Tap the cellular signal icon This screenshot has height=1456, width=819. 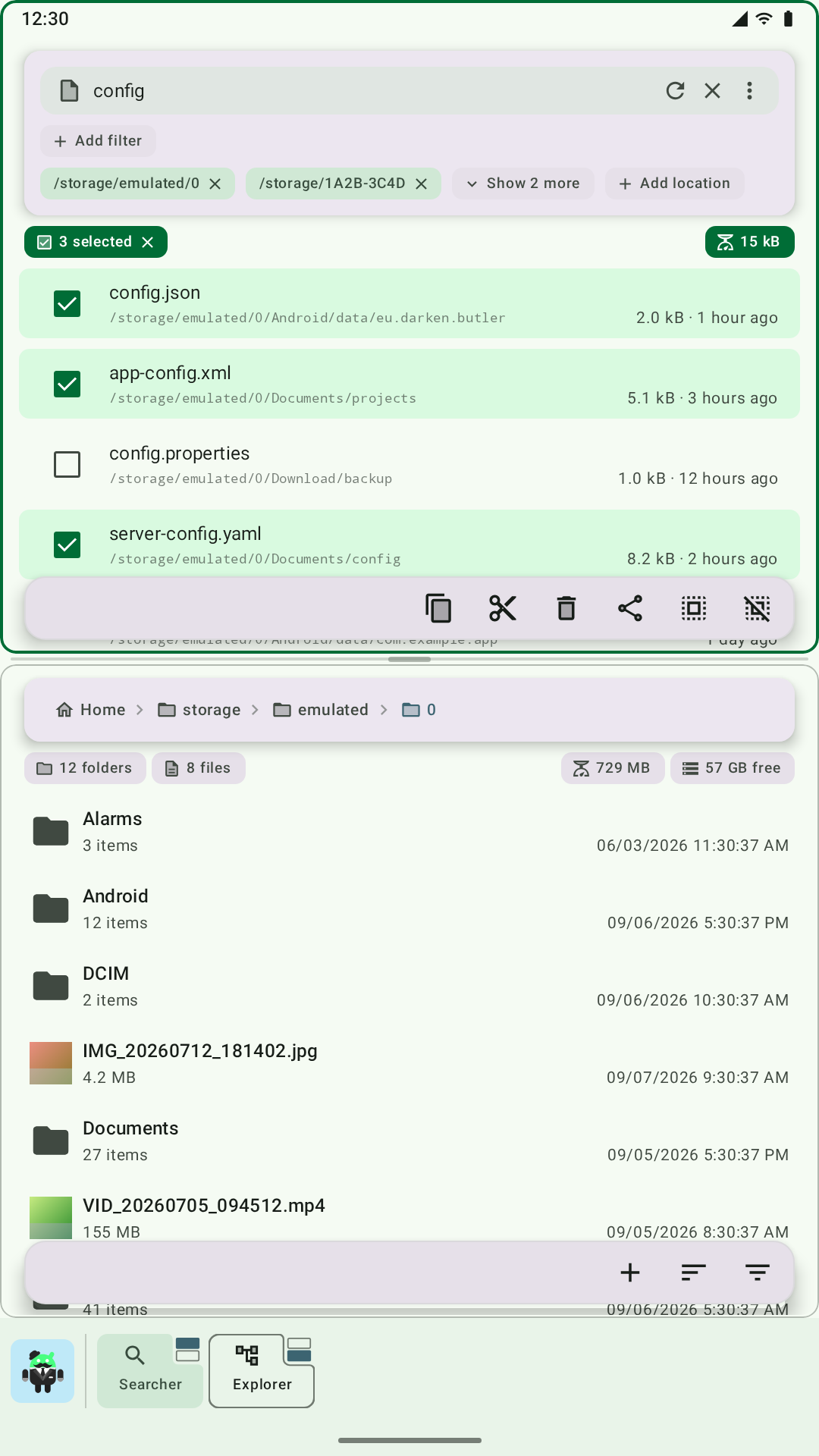pyautogui.click(x=740, y=19)
